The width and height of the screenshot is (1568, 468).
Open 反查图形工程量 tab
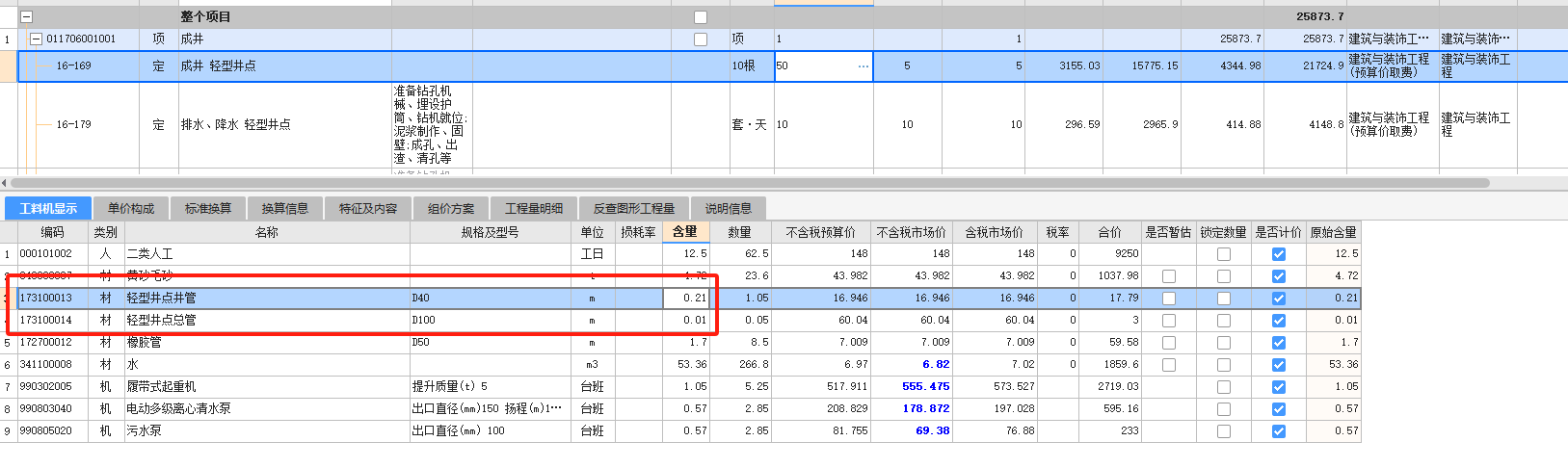pyautogui.click(x=634, y=208)
